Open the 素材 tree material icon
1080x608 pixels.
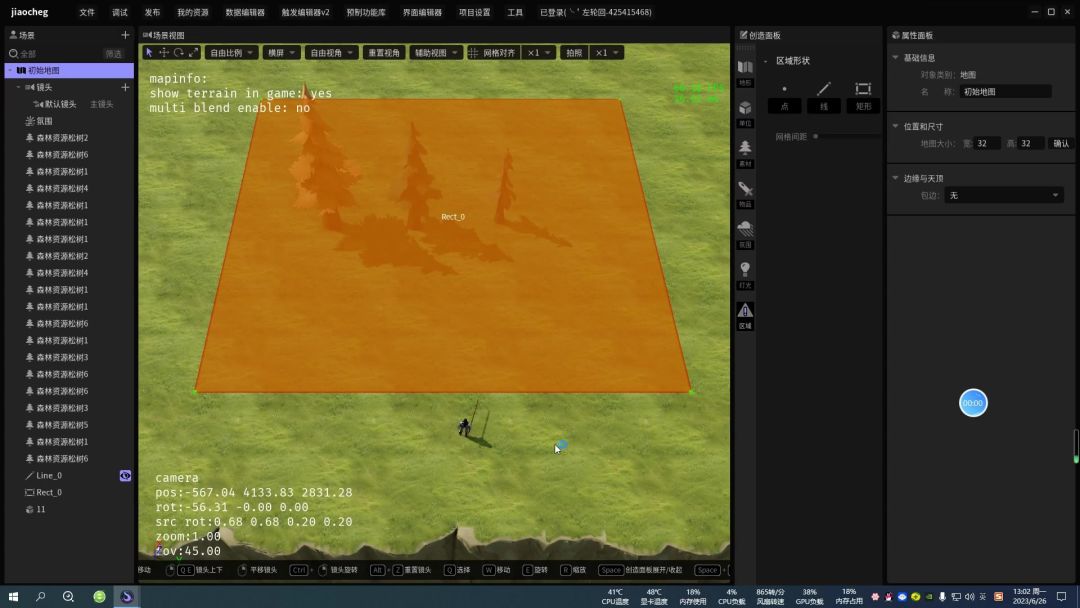tap(745, 153)
